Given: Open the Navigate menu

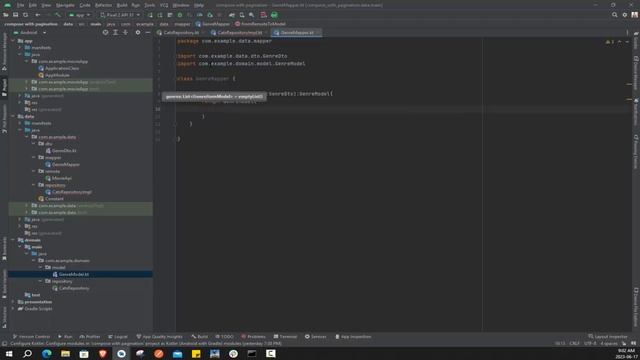Looking at the screenshot, I should click(x=65, y=5).
